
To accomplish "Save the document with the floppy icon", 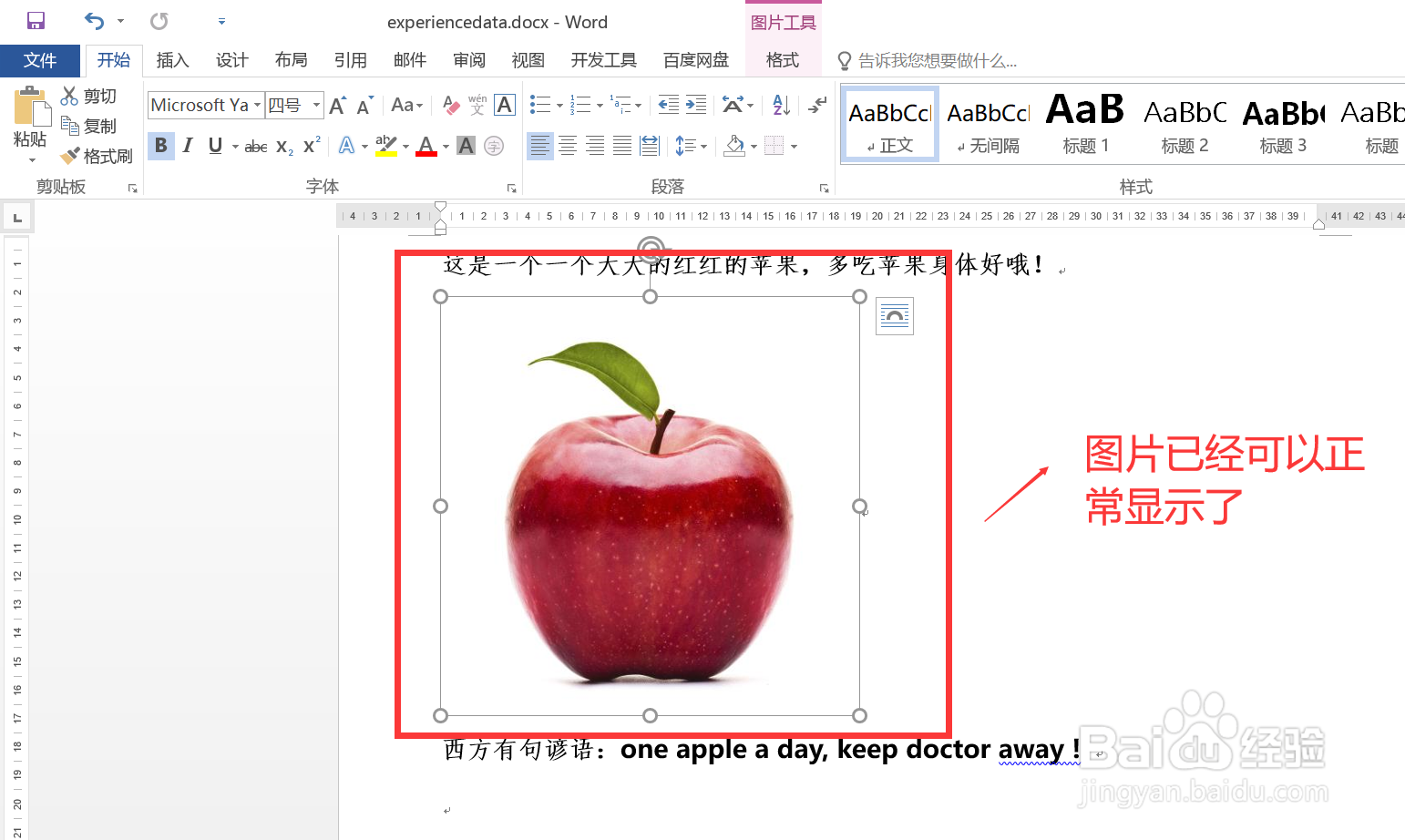I will pyautogui.click(x=36, y=20).
